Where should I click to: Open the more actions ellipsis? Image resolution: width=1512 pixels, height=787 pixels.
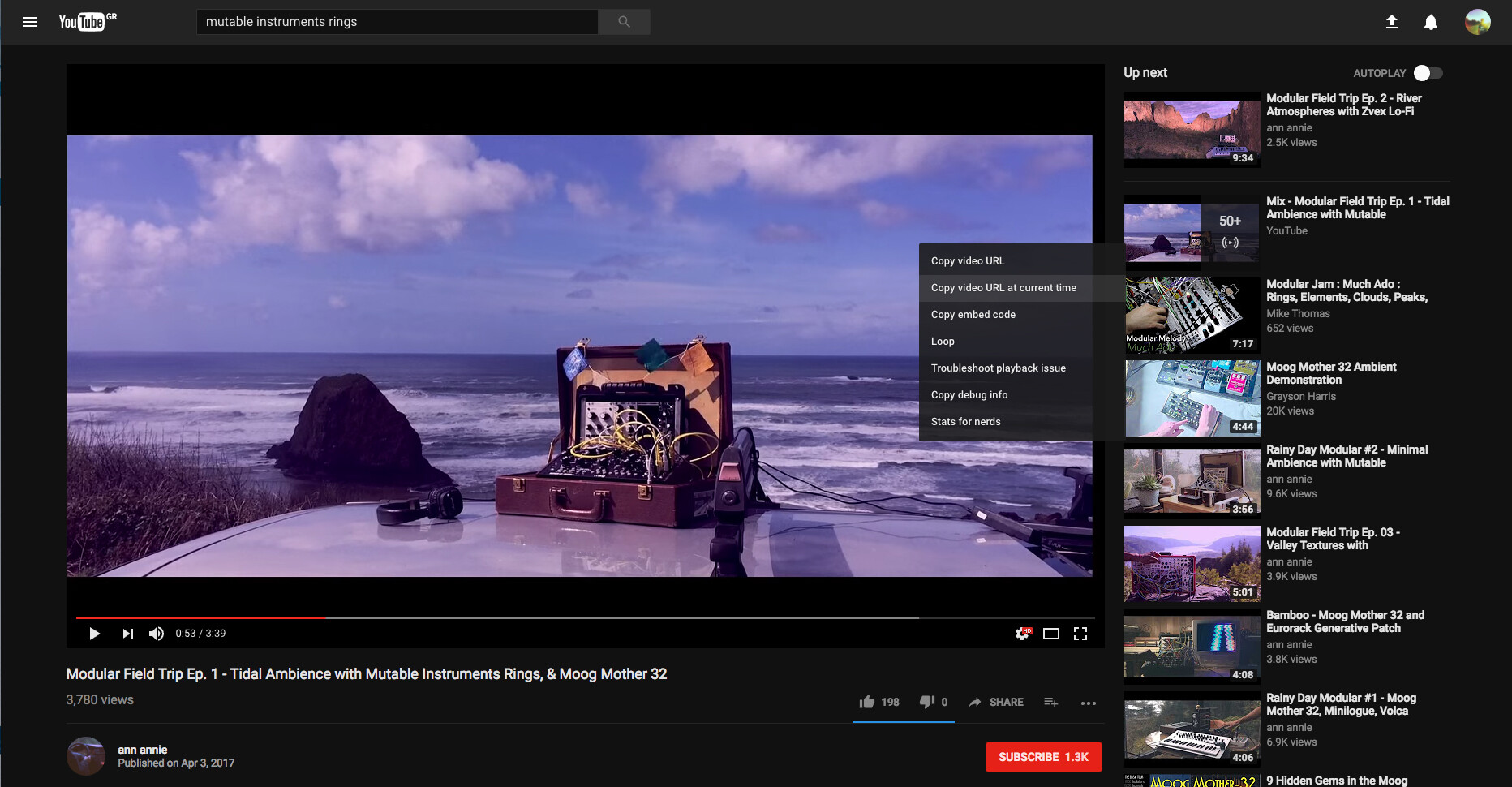pos(1089,703)
